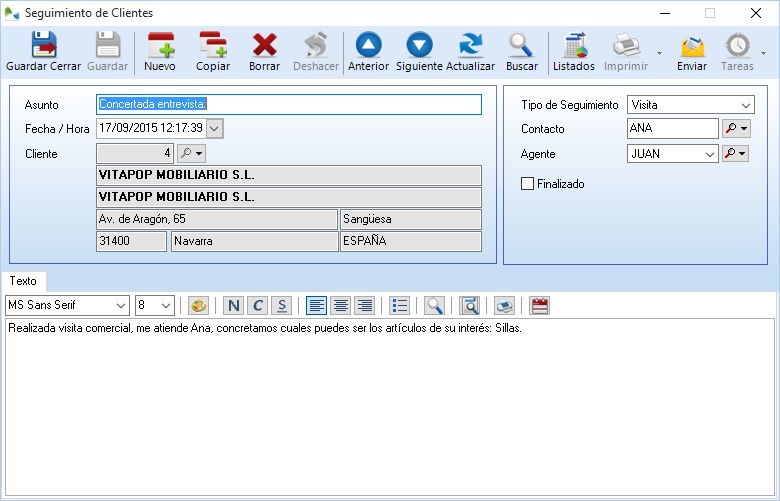This screenshot has width=780, height=501.
Task: Align text to the left
Action: point(316,305)
